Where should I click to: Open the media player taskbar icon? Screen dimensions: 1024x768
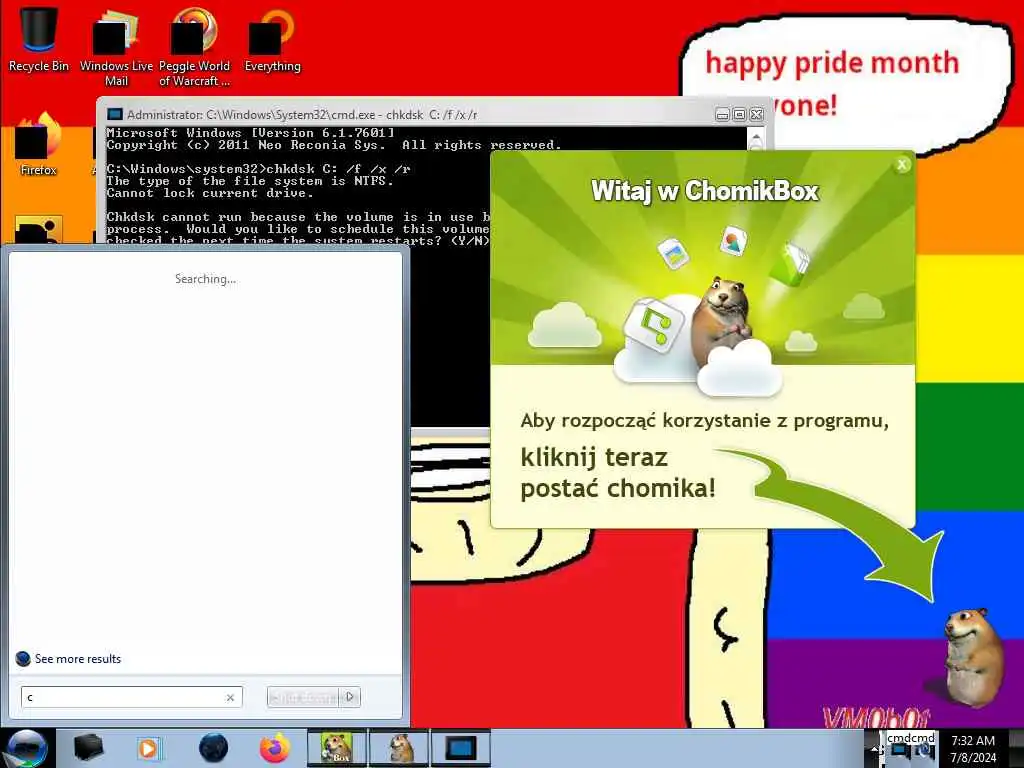148,748
